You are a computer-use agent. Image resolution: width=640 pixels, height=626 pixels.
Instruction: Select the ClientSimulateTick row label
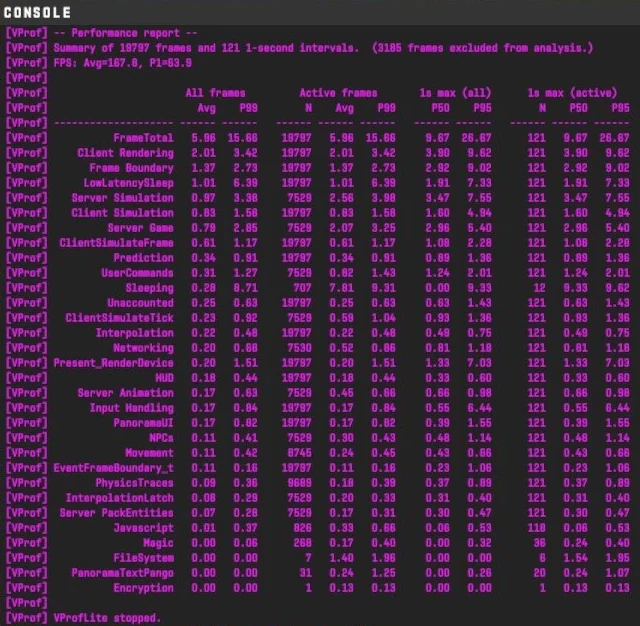[120, 318]
